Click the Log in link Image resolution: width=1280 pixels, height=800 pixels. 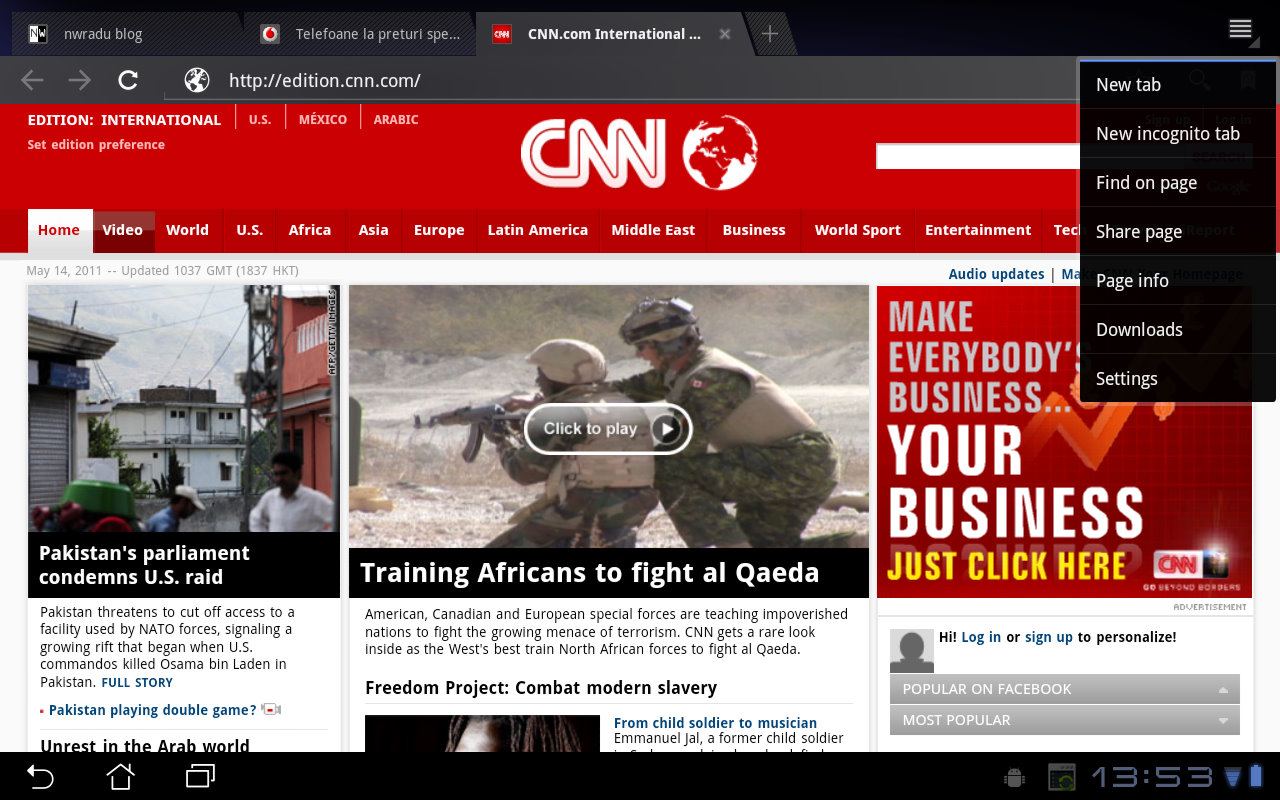[x=981, y=637]
